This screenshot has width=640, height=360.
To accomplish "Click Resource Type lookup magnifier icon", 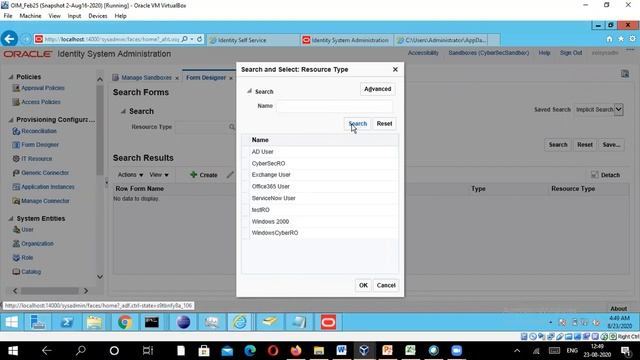I will pos(231,127).
